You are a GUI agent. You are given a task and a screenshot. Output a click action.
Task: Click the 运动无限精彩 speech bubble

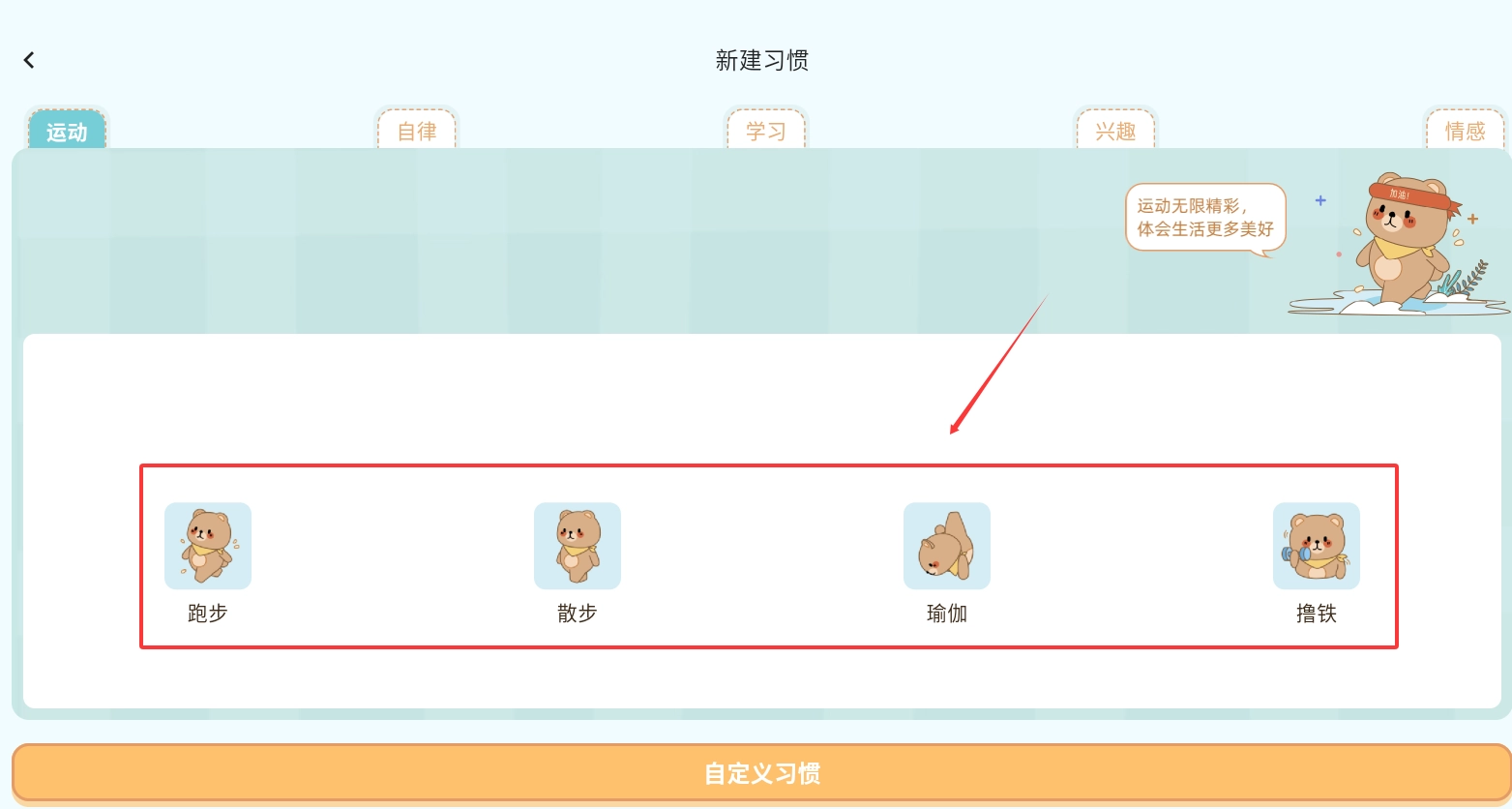[x=1206, y=219]
